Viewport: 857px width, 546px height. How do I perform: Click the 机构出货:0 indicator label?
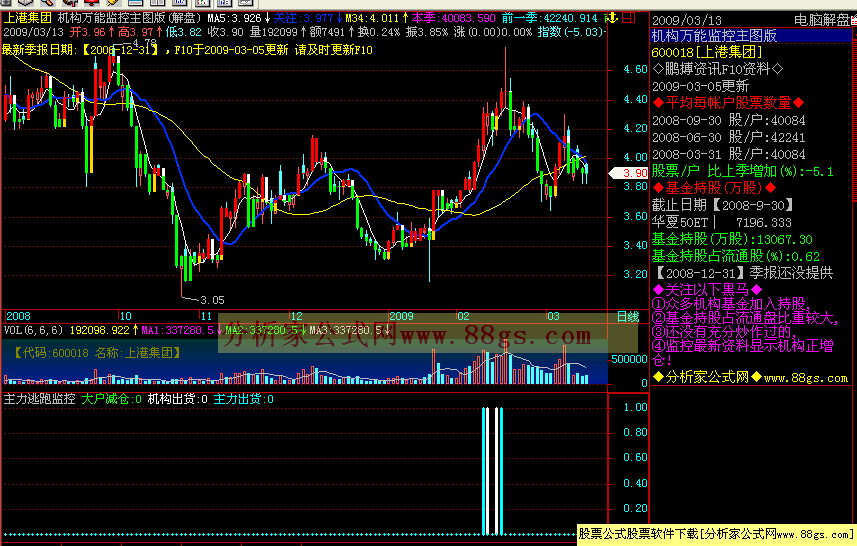(x=178, y=399)
